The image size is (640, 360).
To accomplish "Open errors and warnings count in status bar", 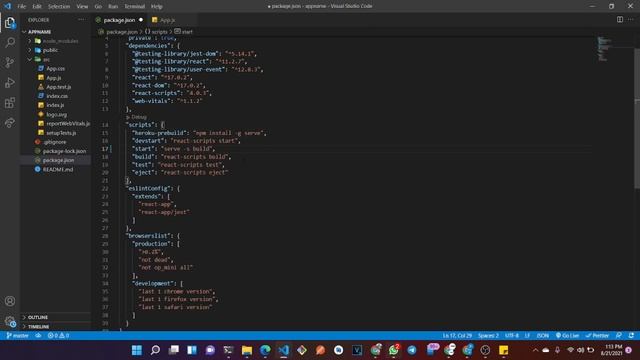I will coord(58,336).
